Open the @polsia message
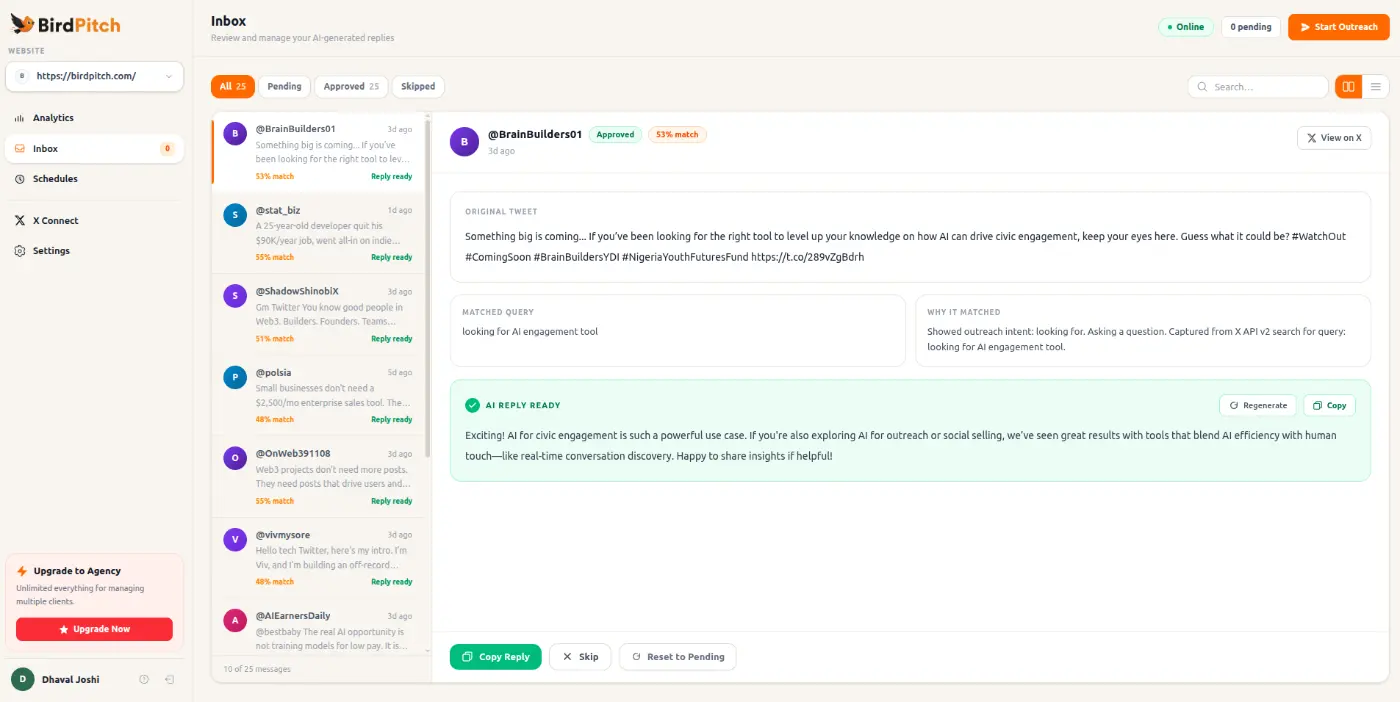This screenshot has height=702, width=1400. coord(320,395)
